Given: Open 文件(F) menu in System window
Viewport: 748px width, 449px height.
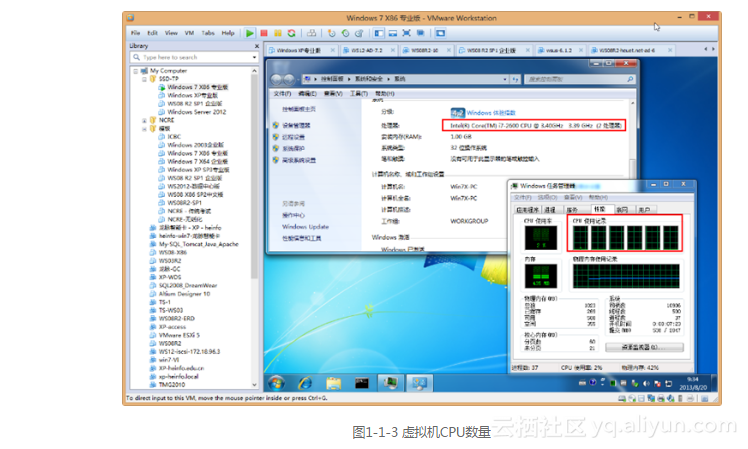Looking at the screenshot, I should [x=282, y=94].
